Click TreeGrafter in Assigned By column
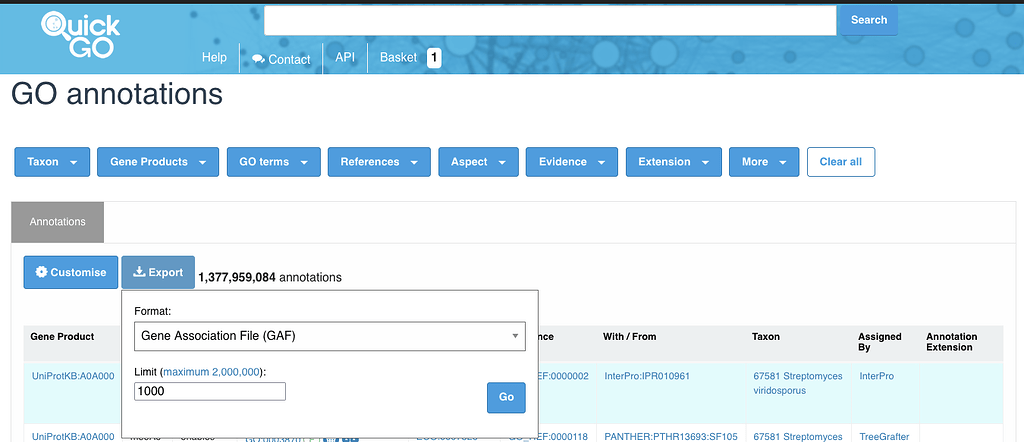 (884, 436)
